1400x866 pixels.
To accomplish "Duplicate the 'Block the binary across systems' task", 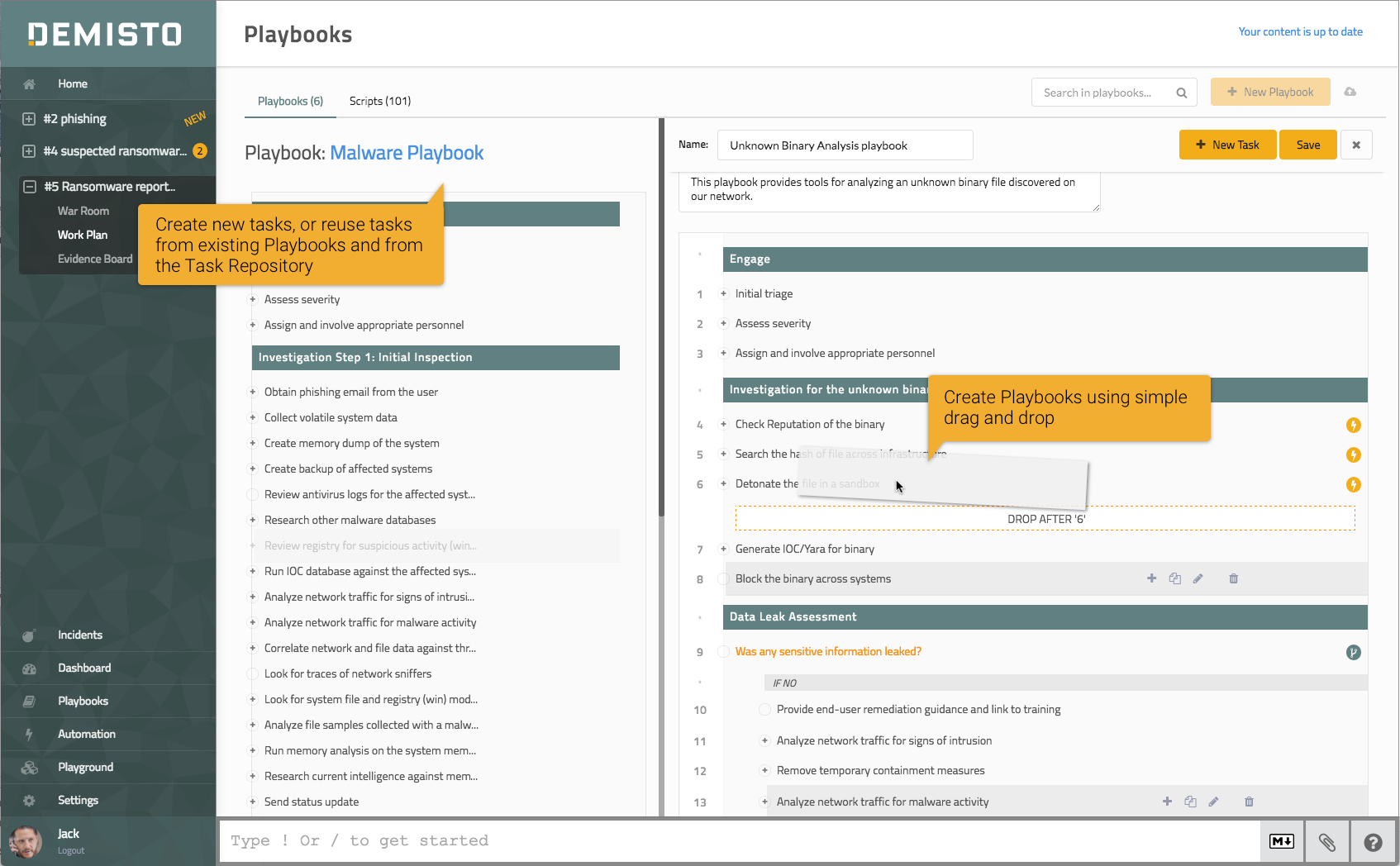I will tap(1174, 578).
